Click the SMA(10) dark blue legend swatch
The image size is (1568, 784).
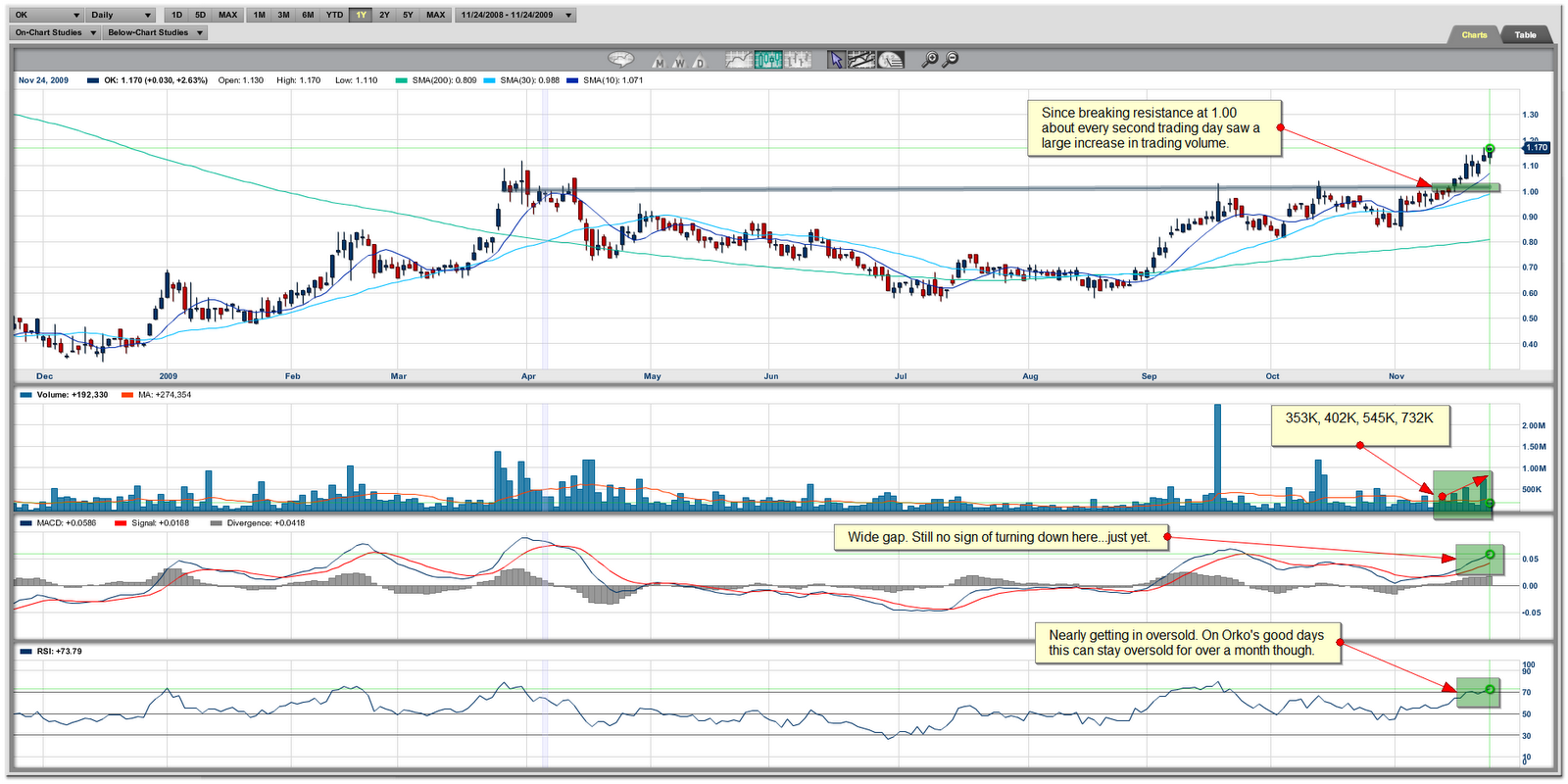click(572, 80)
